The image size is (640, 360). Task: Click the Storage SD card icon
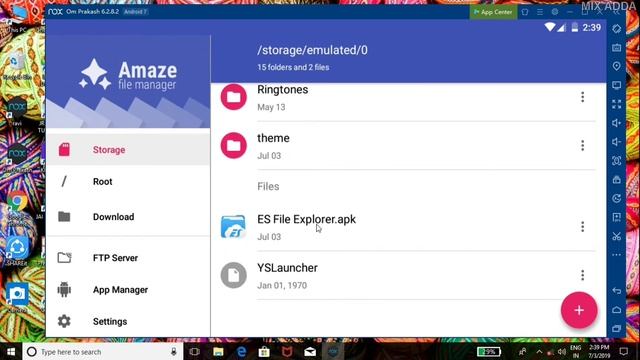click(64, 149)
